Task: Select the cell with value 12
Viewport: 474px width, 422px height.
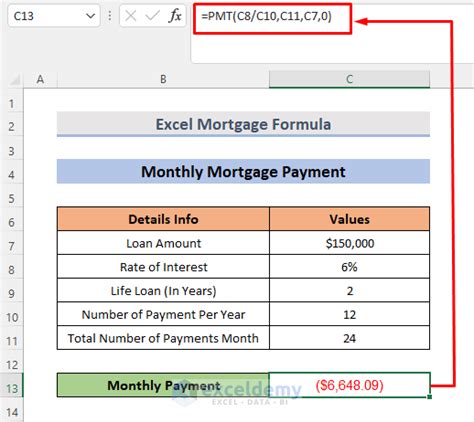Action: 349,314
